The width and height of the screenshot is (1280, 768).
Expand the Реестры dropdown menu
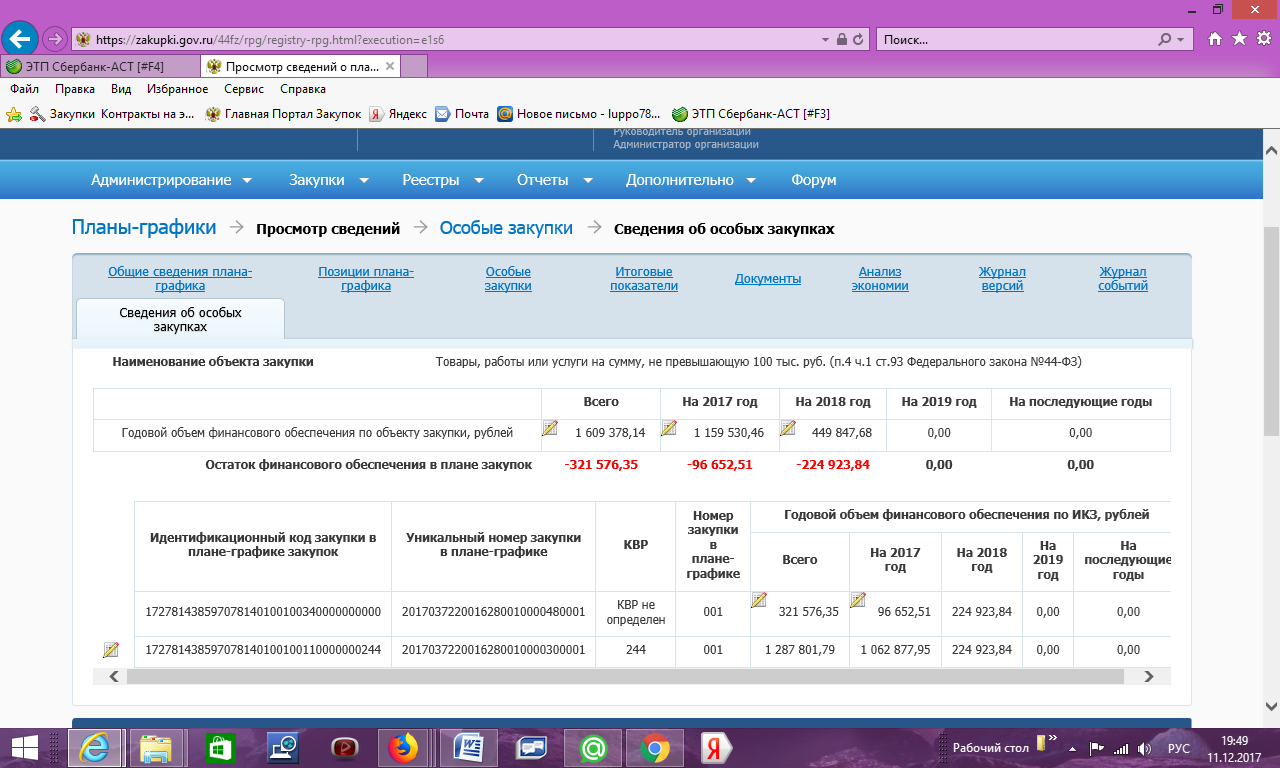pyautogui.click(x=443, y=180)
